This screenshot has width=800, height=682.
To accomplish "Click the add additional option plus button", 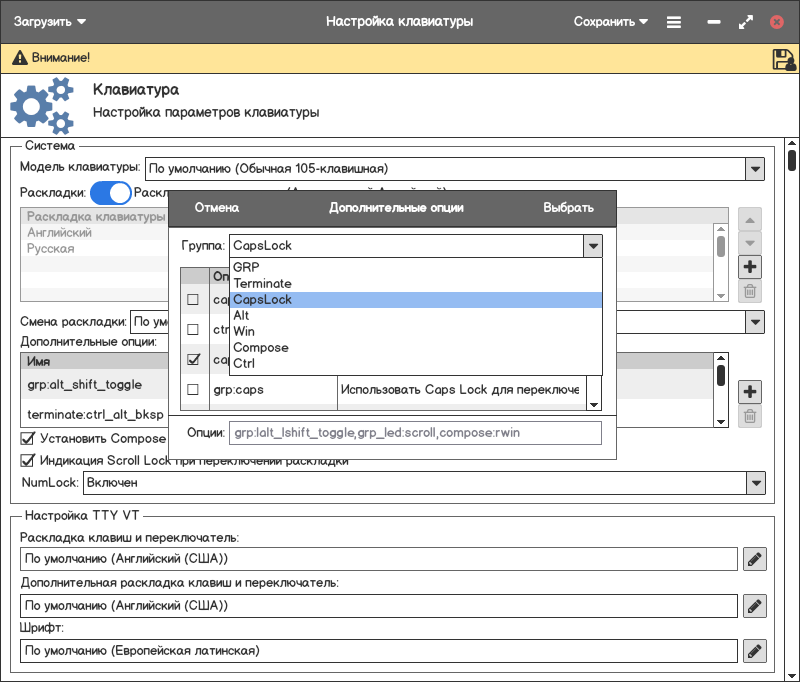I will (750, 391).
